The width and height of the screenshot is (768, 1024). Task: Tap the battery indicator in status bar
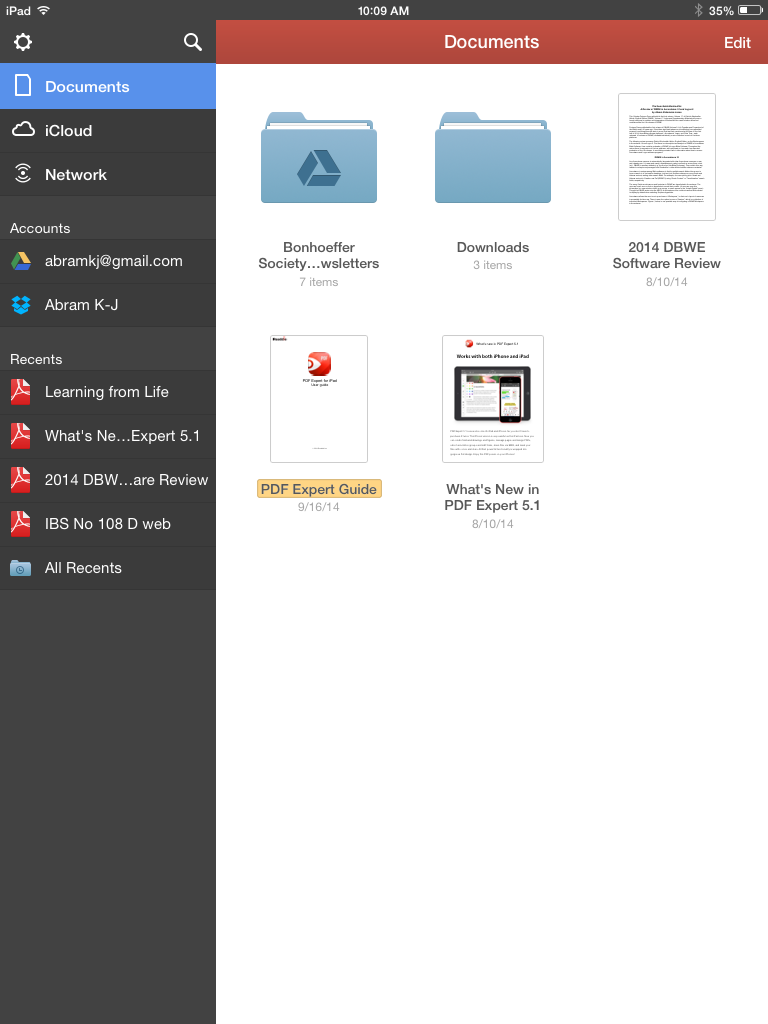click(750, 10)
